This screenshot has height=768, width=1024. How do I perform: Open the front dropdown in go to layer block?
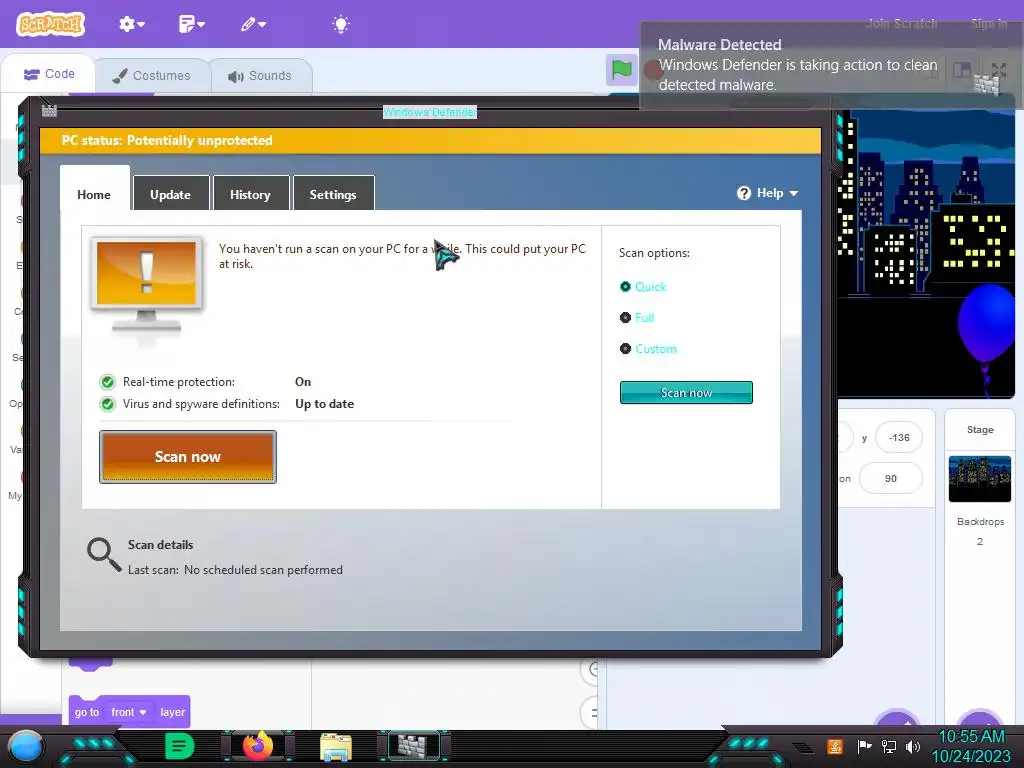tap(129, 712)
